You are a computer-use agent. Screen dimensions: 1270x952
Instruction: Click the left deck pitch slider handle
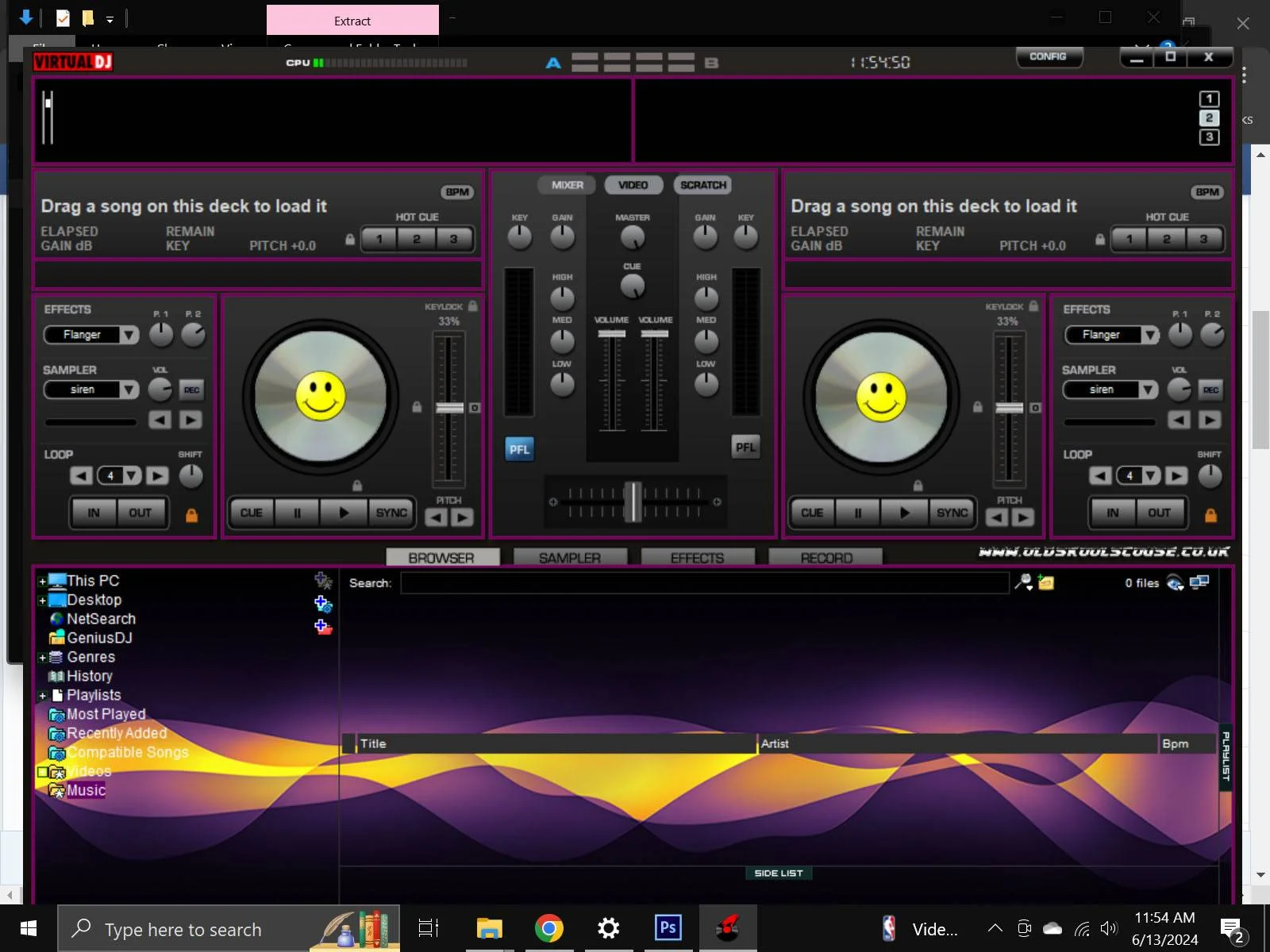tap(449, 408)
